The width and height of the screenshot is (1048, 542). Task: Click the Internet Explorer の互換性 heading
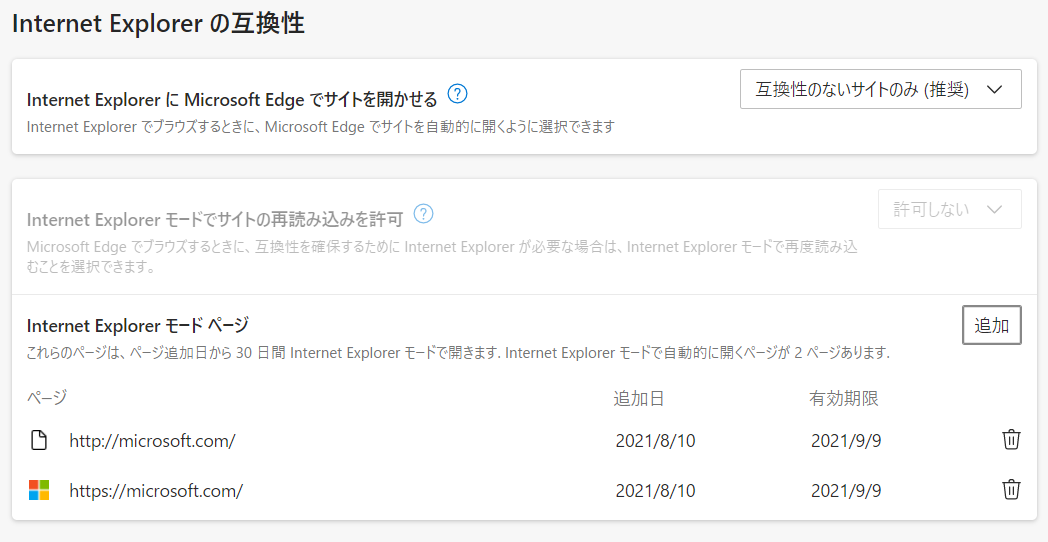158,24
